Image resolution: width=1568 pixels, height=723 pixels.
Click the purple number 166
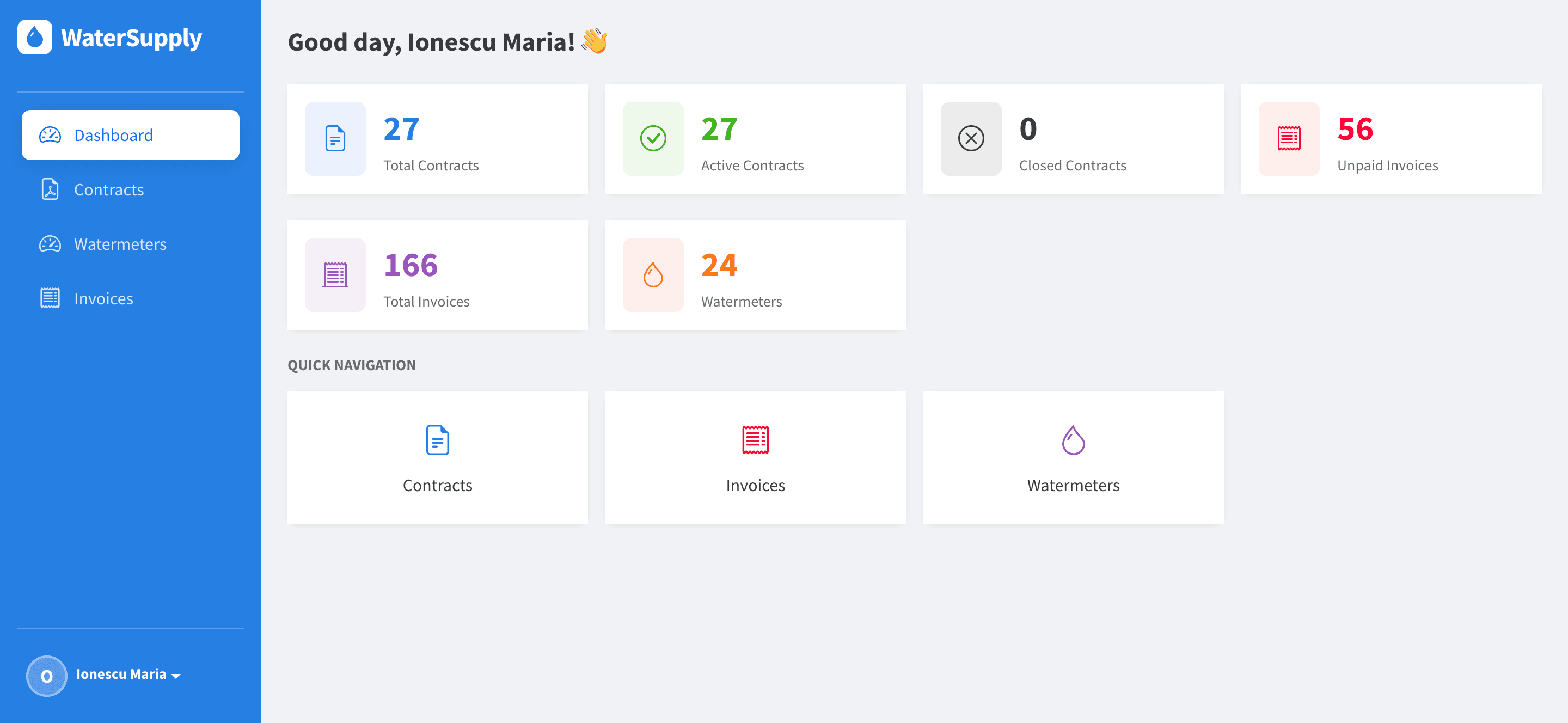pyautogui.click(x=411, y=265)
